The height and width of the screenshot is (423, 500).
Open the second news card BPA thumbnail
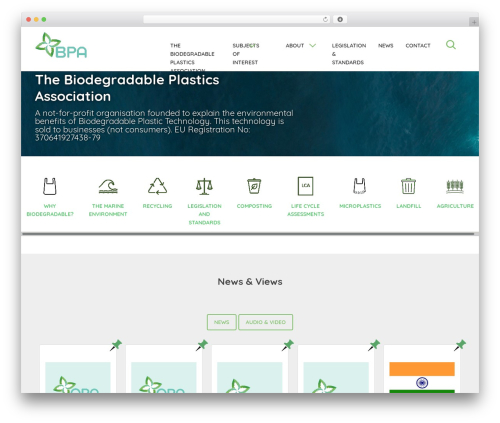pyautogui.click(x=164, y=377)
